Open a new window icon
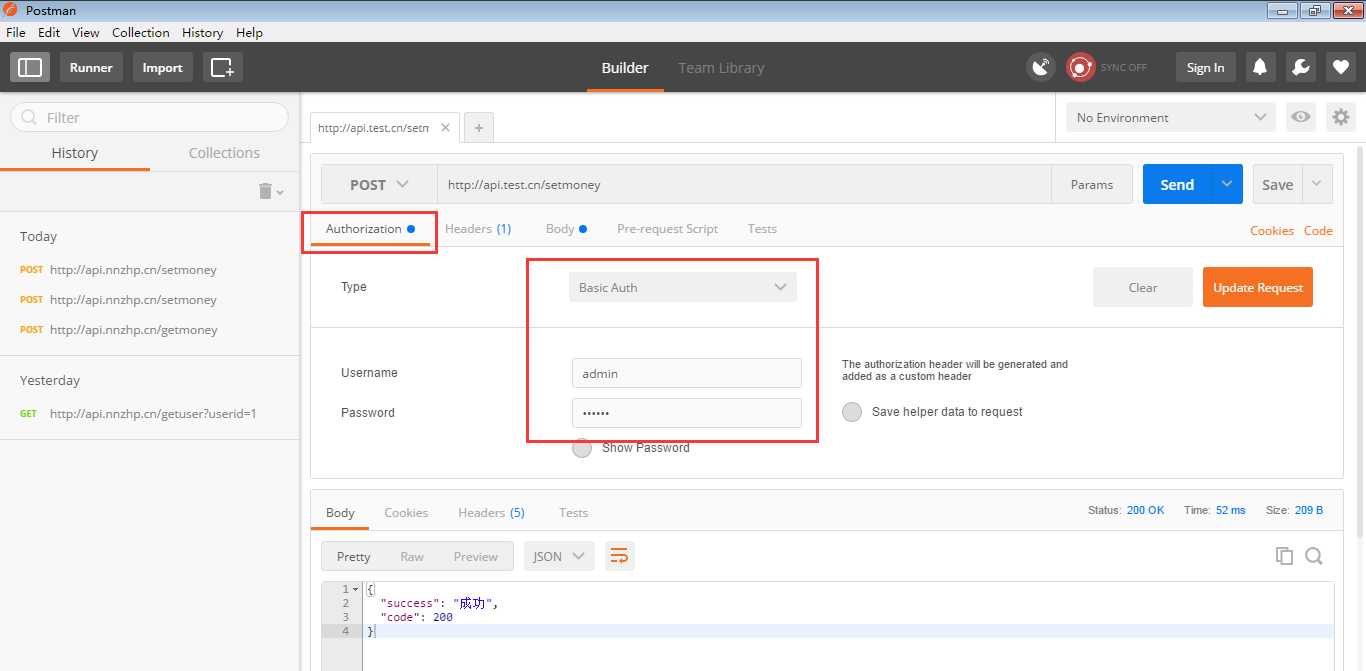Screen dimensions: 1366x671 [223, 67]
